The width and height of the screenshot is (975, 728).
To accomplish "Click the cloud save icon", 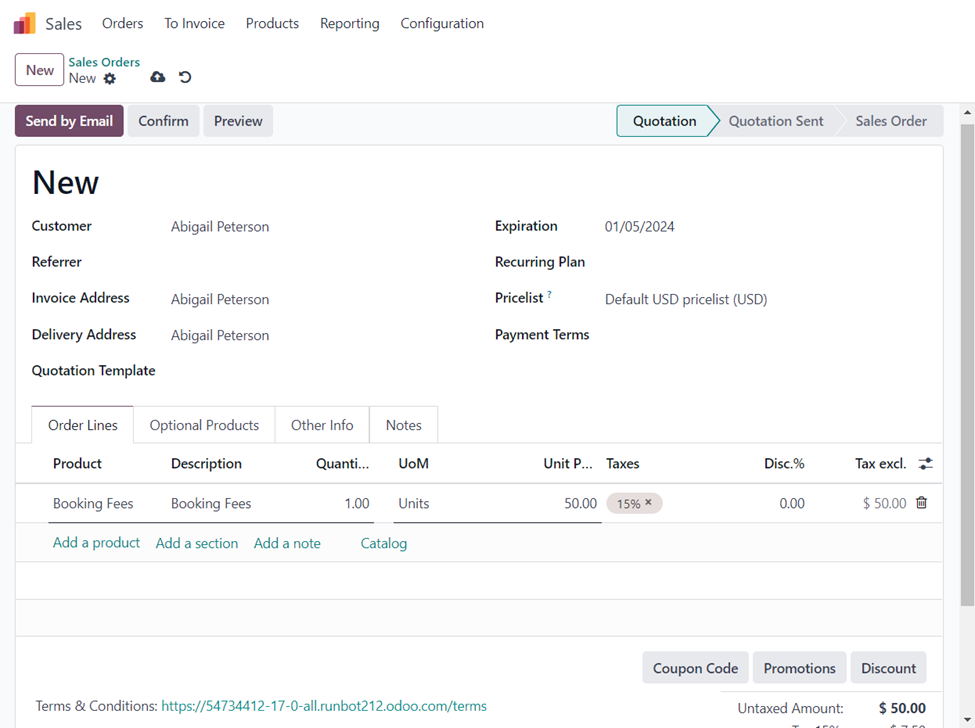I will pyautogui.click(x=158, y=77).
